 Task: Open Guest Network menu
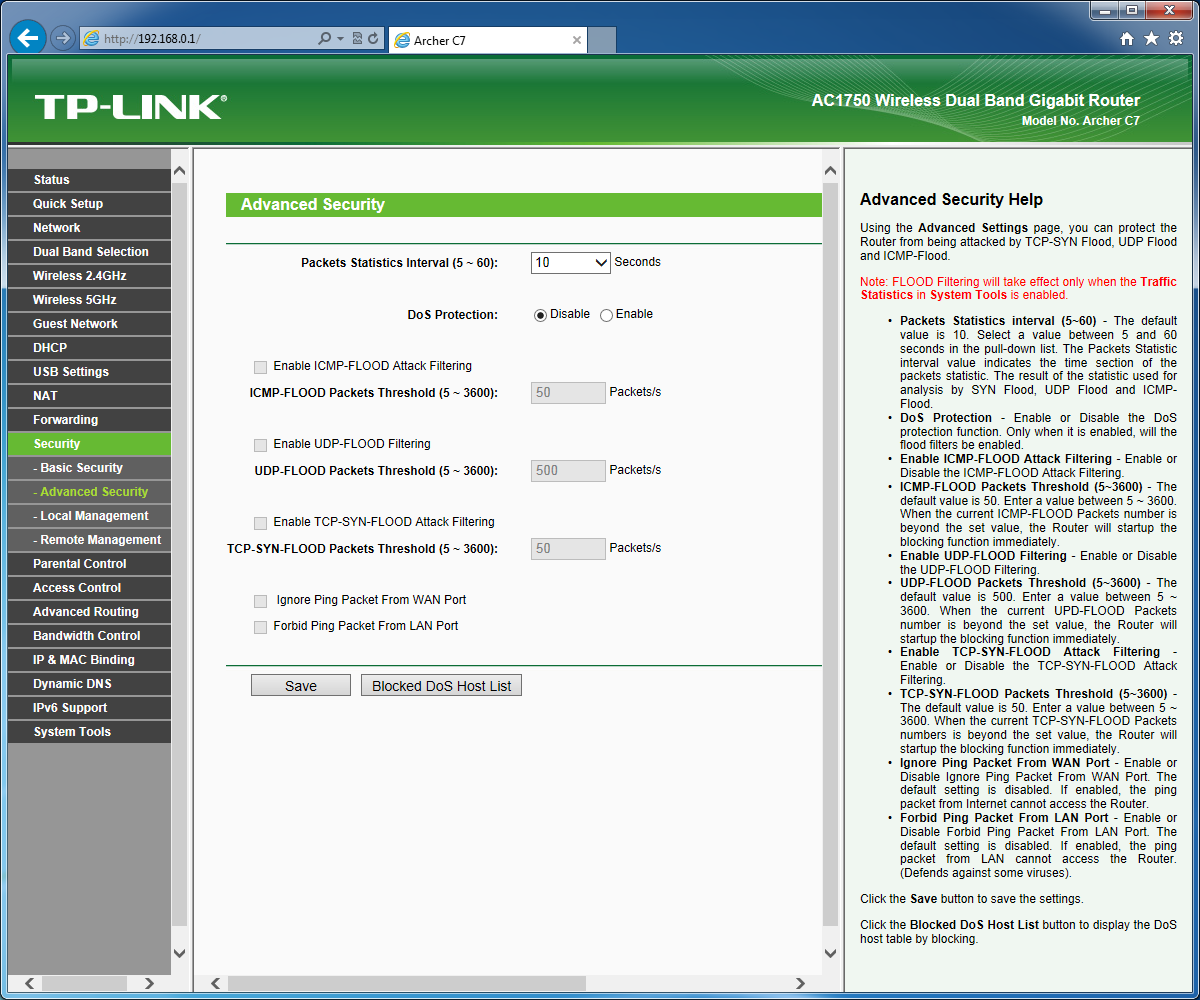89,324
